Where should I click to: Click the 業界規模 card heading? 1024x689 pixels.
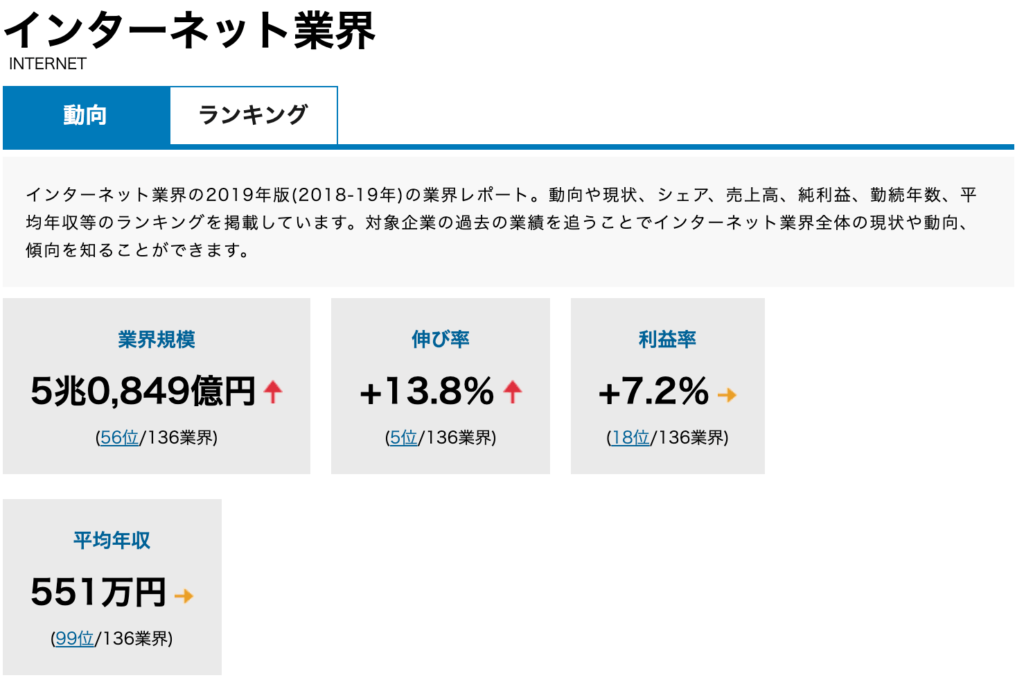coord(156,340)
